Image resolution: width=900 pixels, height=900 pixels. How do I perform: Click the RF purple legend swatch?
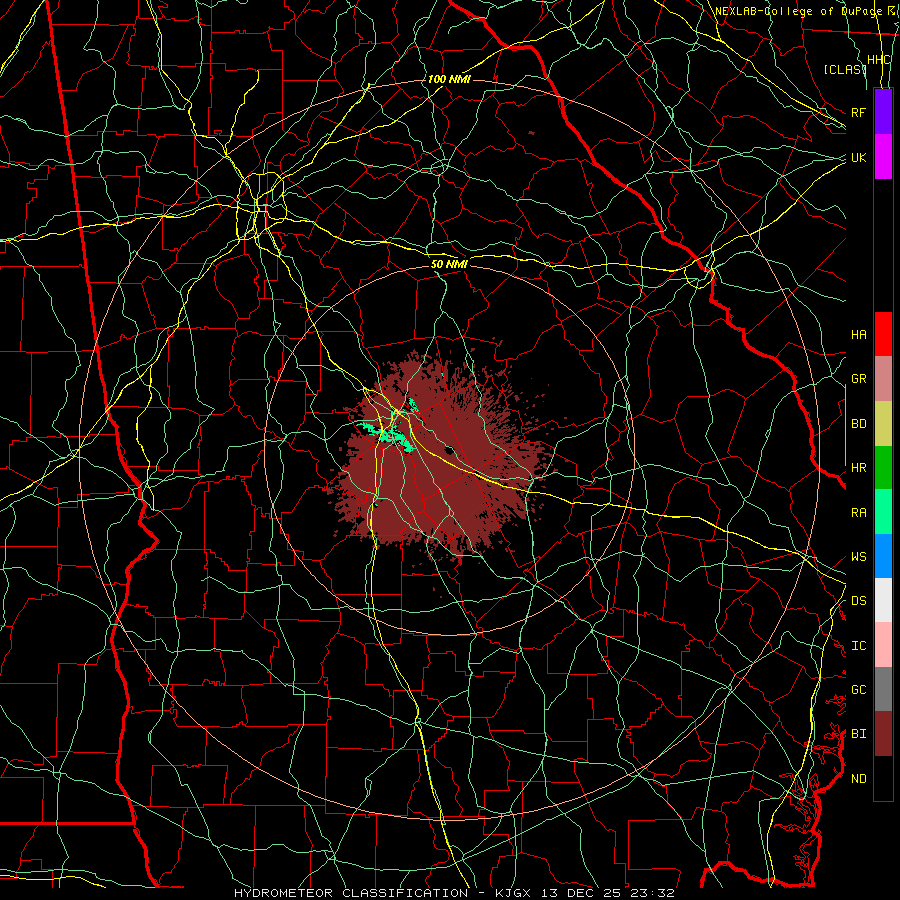point(883,112)
